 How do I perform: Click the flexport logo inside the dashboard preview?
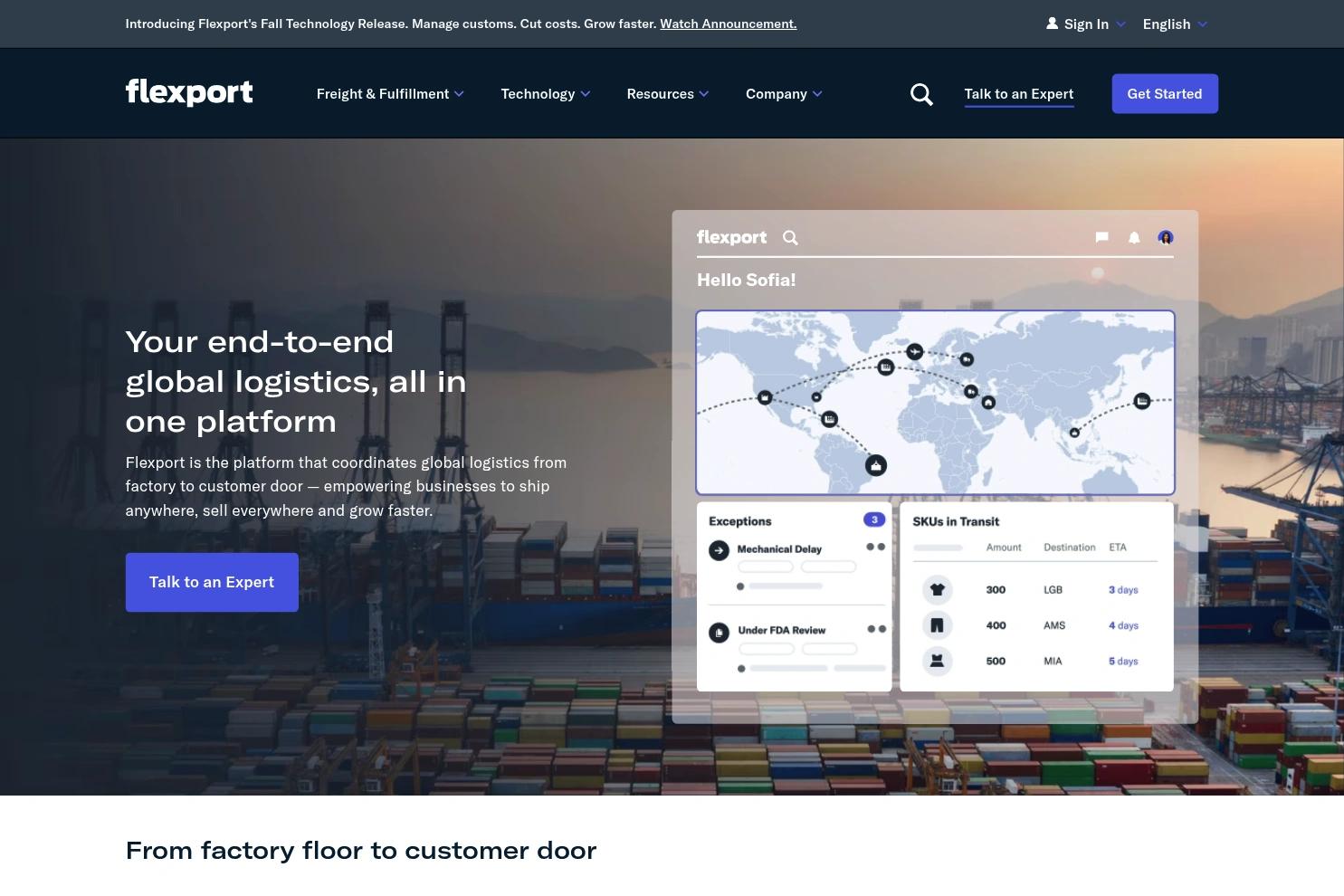point(731,237)
